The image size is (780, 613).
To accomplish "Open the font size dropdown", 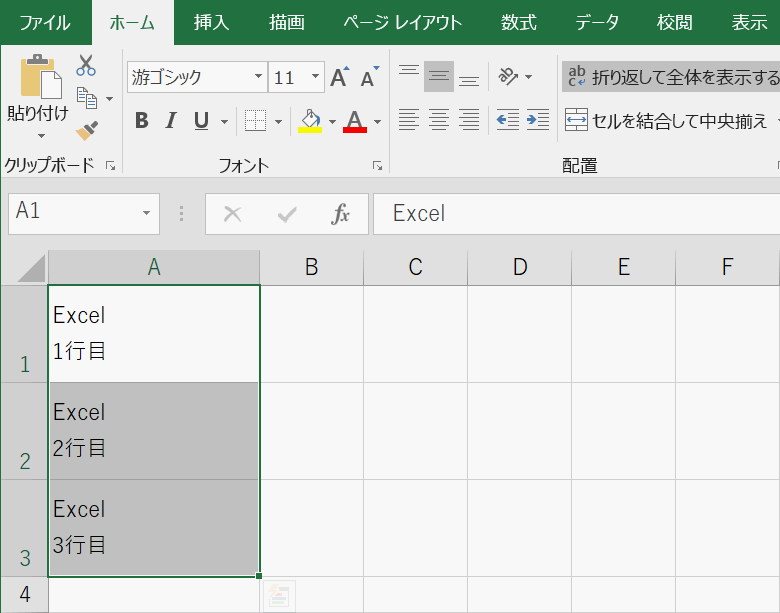I will click(x=315, y=77).
